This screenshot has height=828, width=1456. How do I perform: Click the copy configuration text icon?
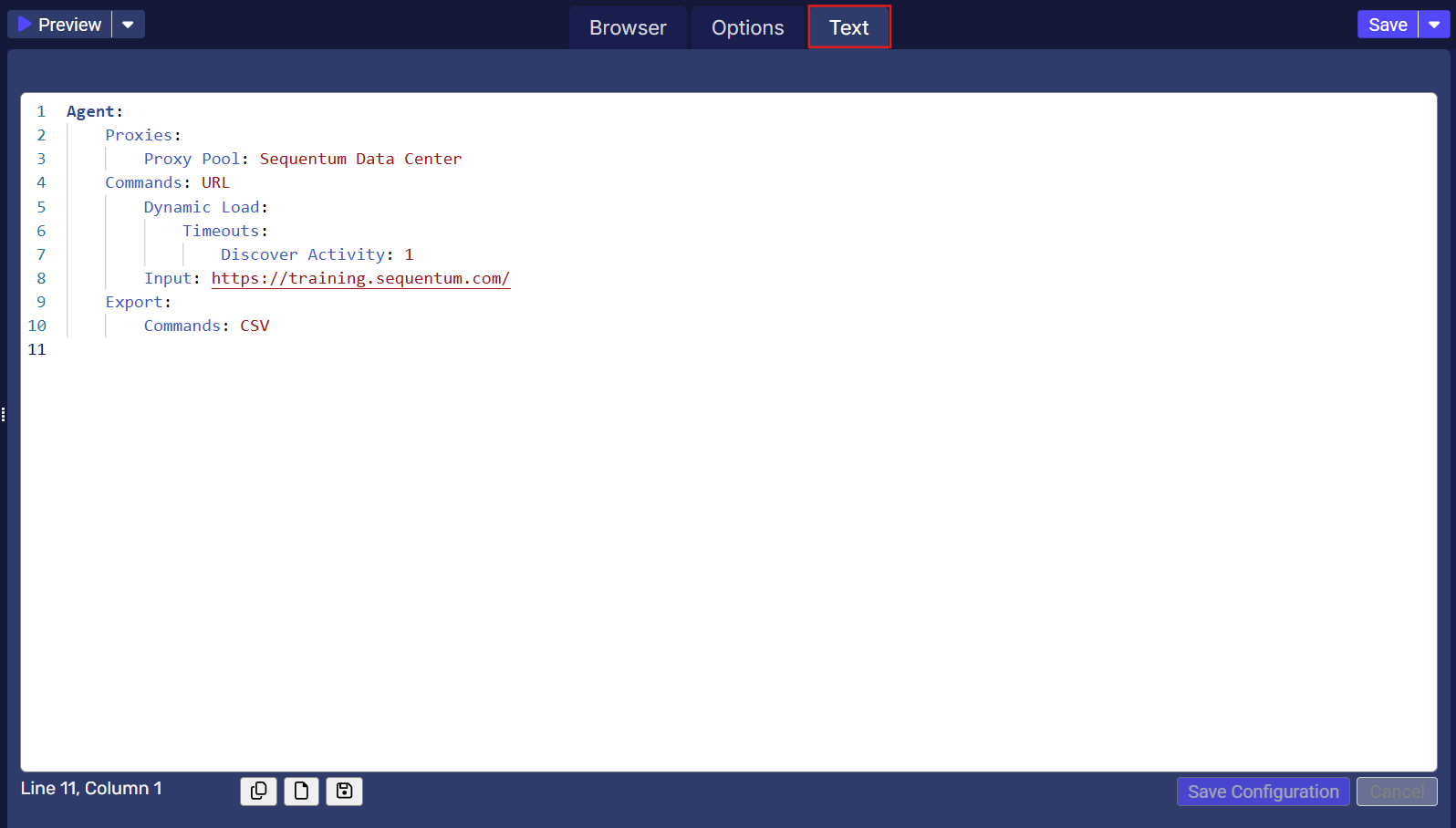point(258,791)
